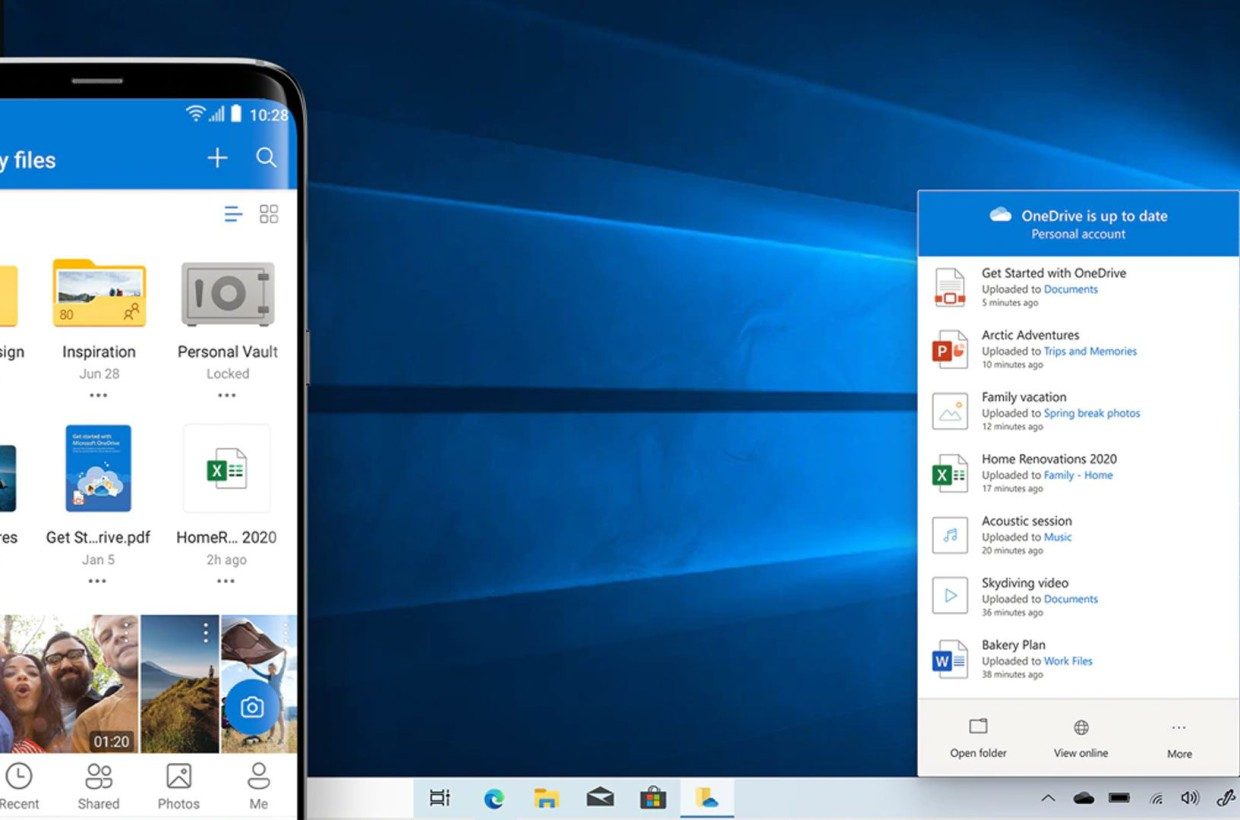Launch Microsoft Edge from the taskbar
This screenshot has width=1240, height=820.
494,798
